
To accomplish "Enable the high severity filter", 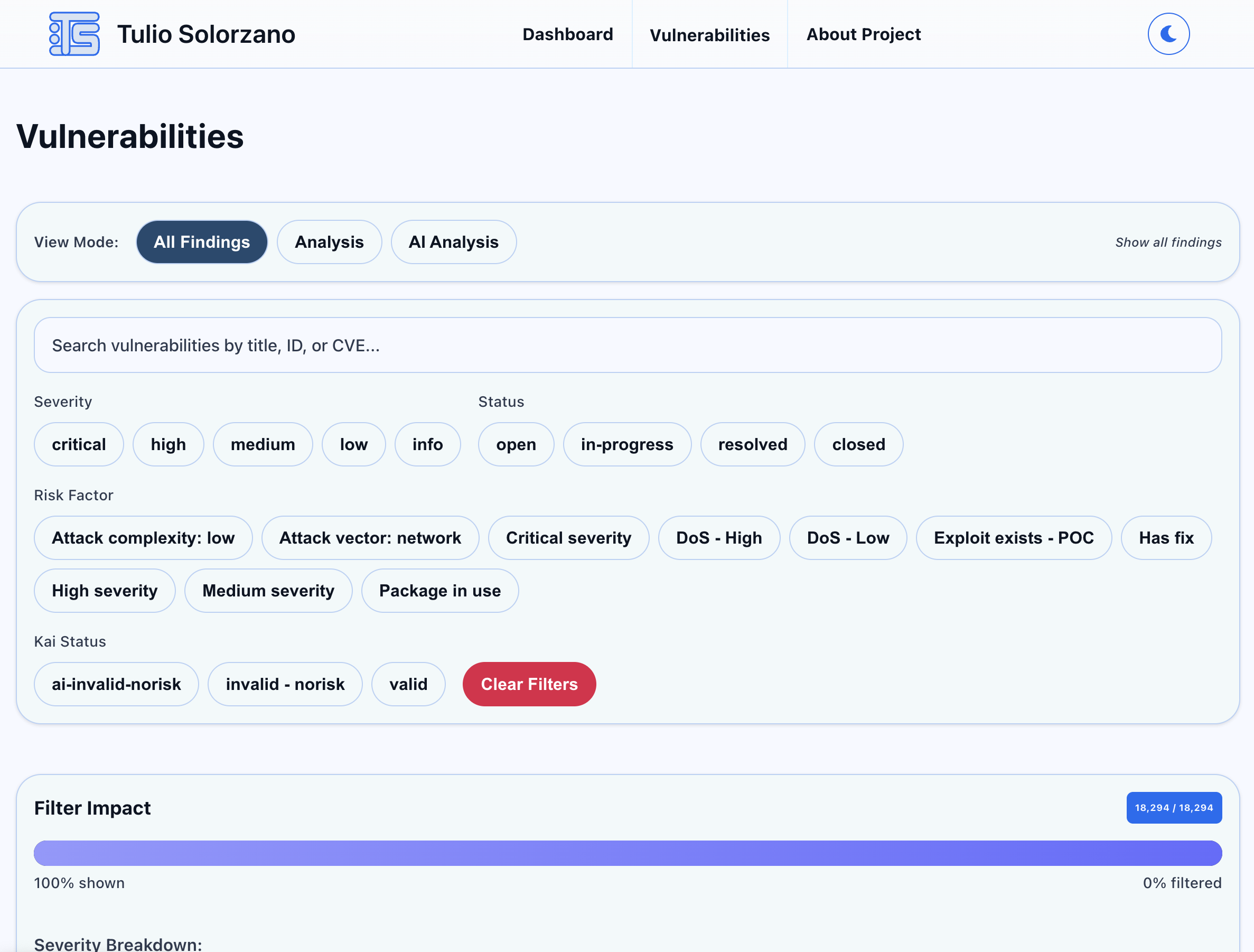I will [x=168, y=444].
